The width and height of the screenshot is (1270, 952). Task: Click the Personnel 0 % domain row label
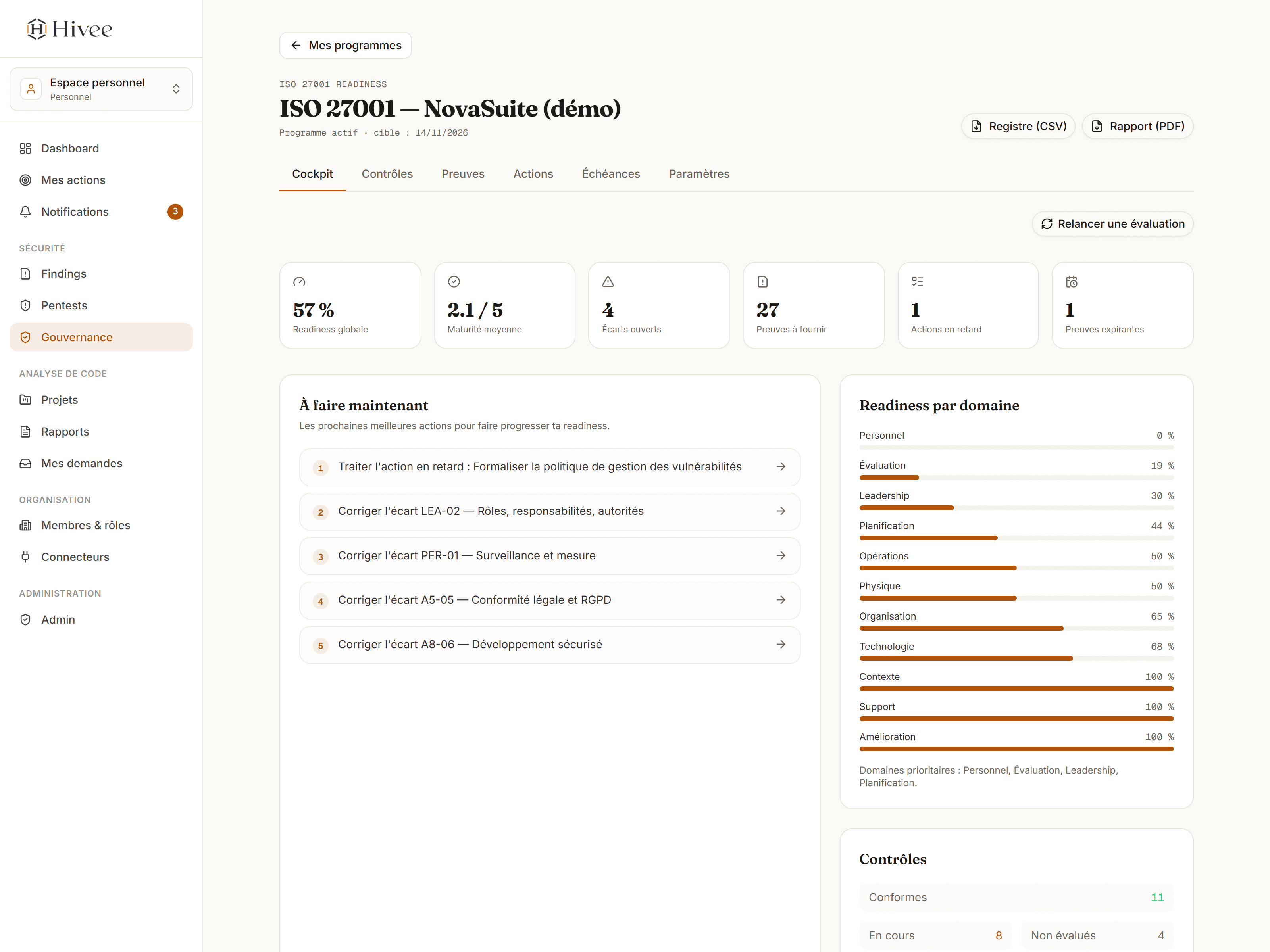click(881, 436)
